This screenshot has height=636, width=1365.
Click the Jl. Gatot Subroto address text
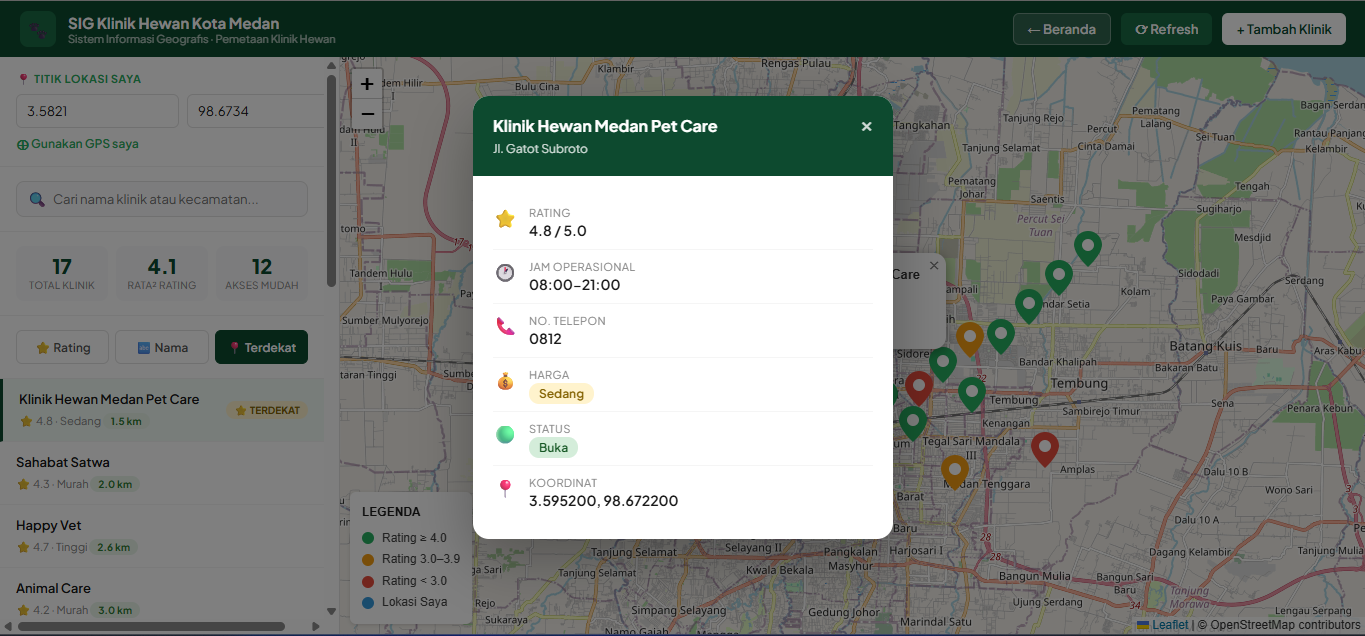click(540, 149)
